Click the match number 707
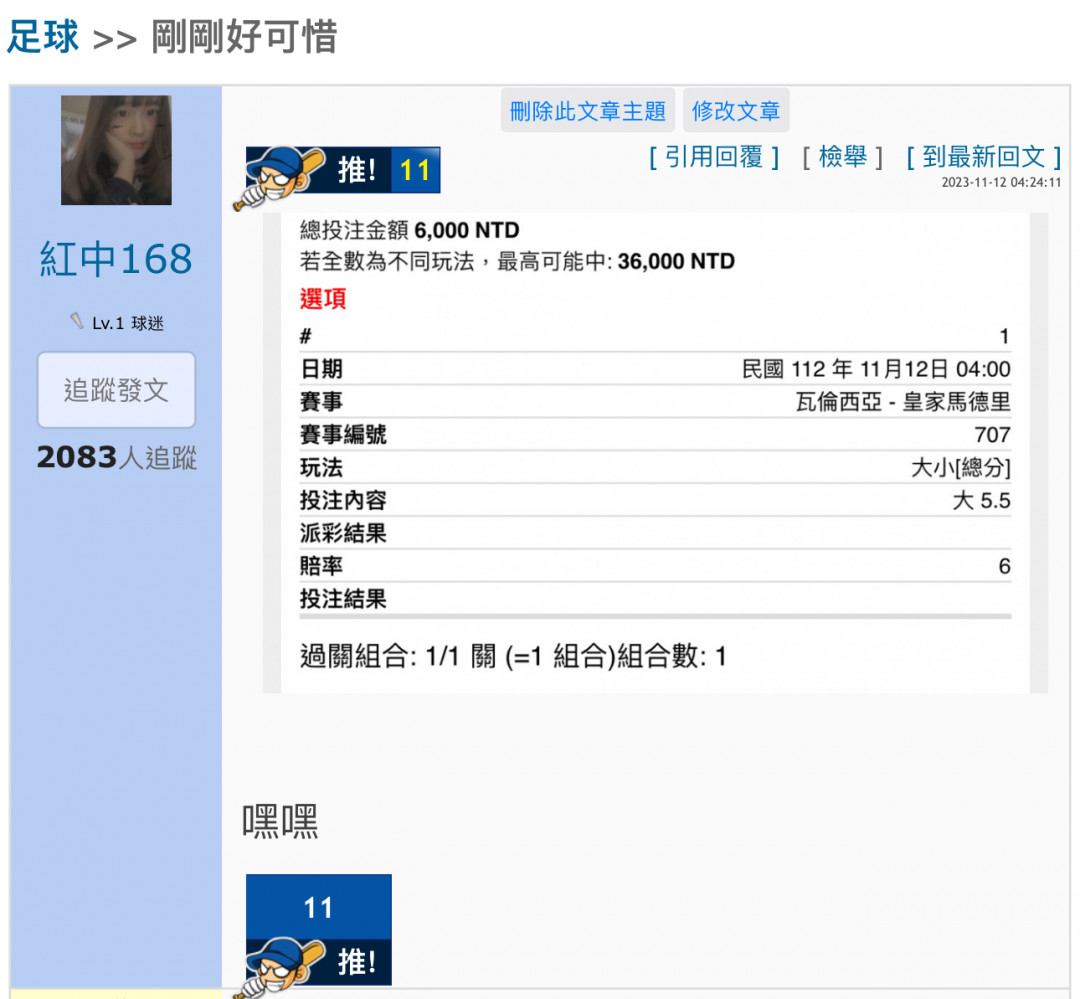Image resolution: width=1080 pixels, height=999 pixels. [x=993, y=435]
